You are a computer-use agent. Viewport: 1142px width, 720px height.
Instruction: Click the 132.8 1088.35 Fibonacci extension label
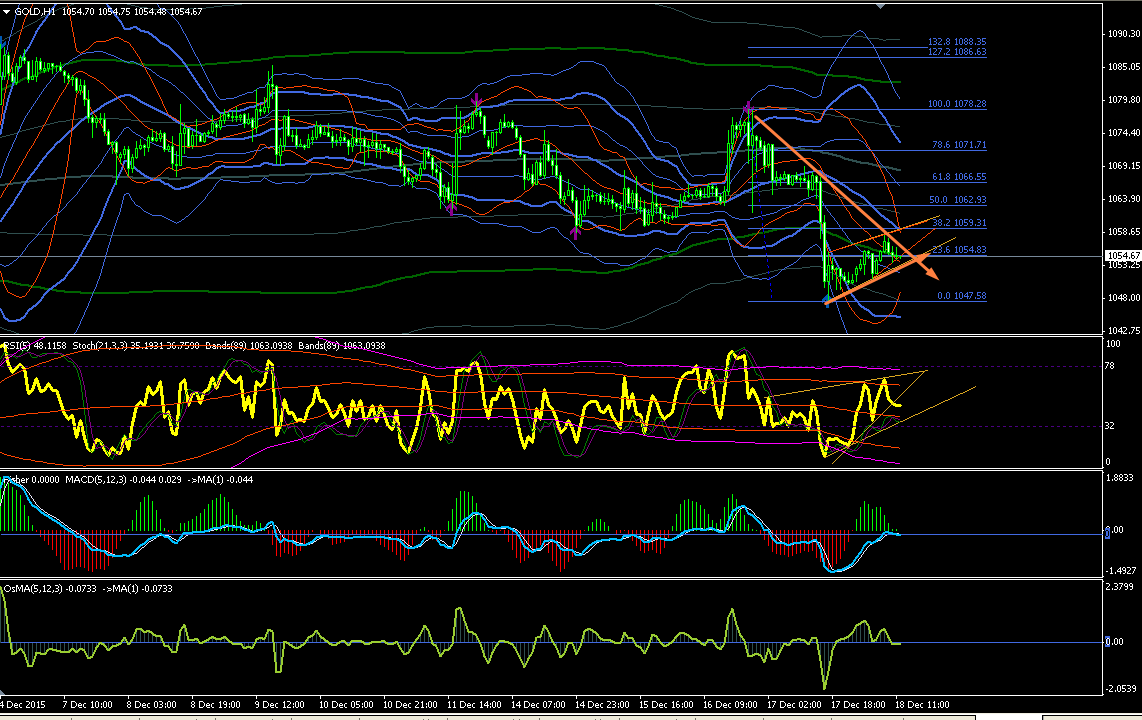(957, 42)
